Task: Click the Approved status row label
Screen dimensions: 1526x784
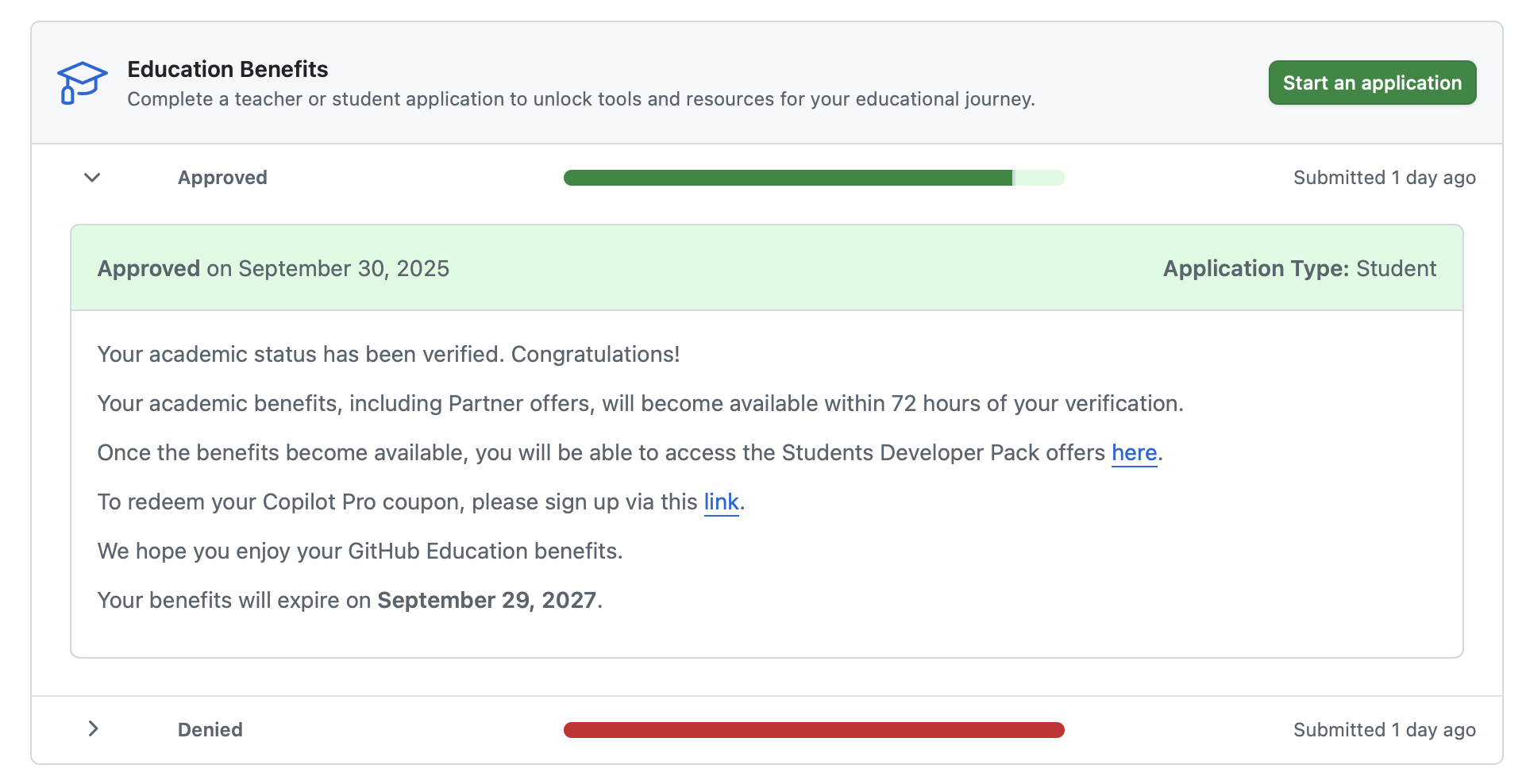Action: pos(222,178)
